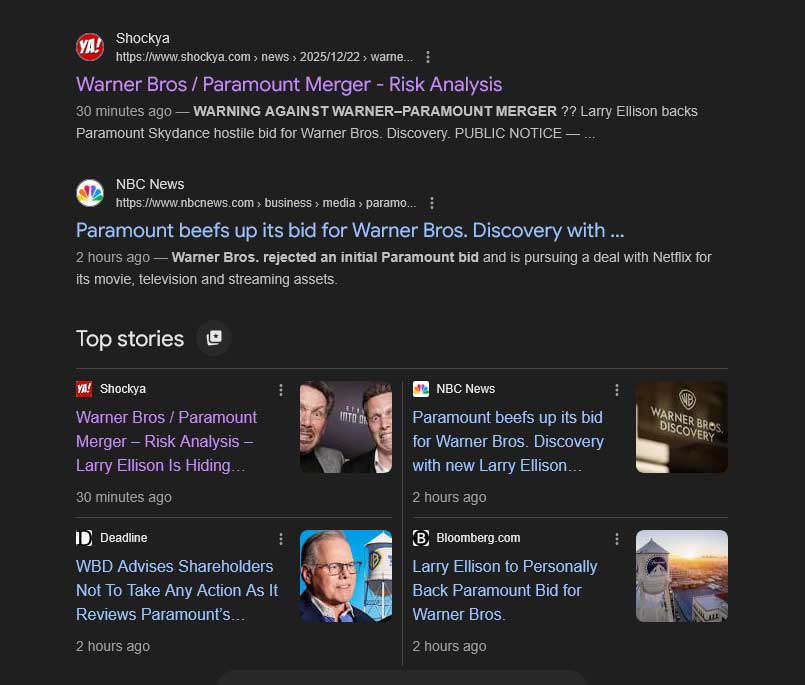This screenshot has width=805, height=685.
Task: Open more options for Shockya search result
Action: [x=429, y=57]
